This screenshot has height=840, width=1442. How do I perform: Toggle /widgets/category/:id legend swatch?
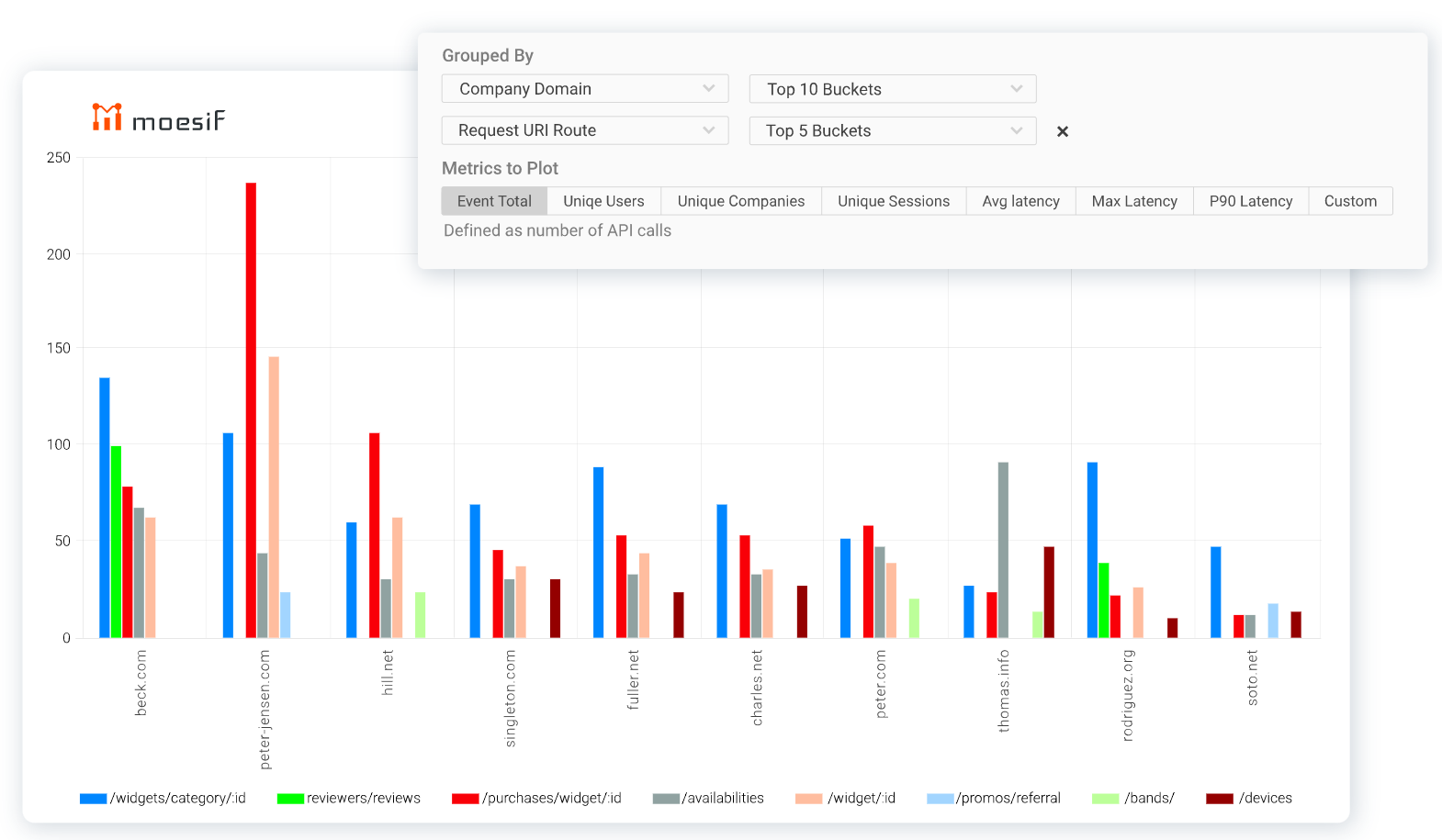click(94, 799)
